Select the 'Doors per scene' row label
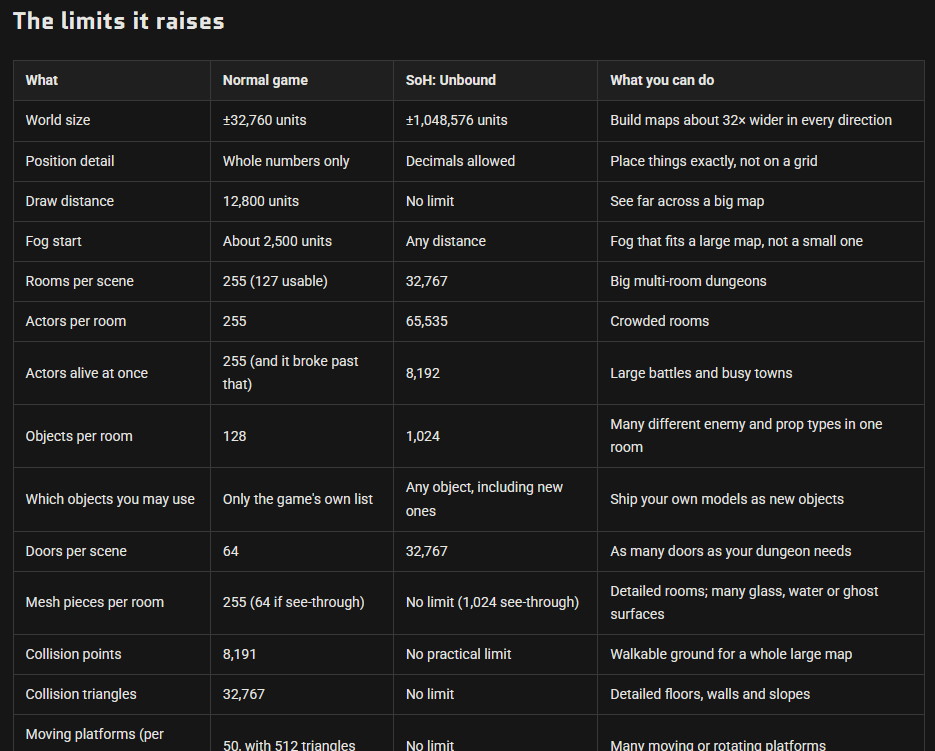Screen dimensions: 935x751 pos(76,551)
